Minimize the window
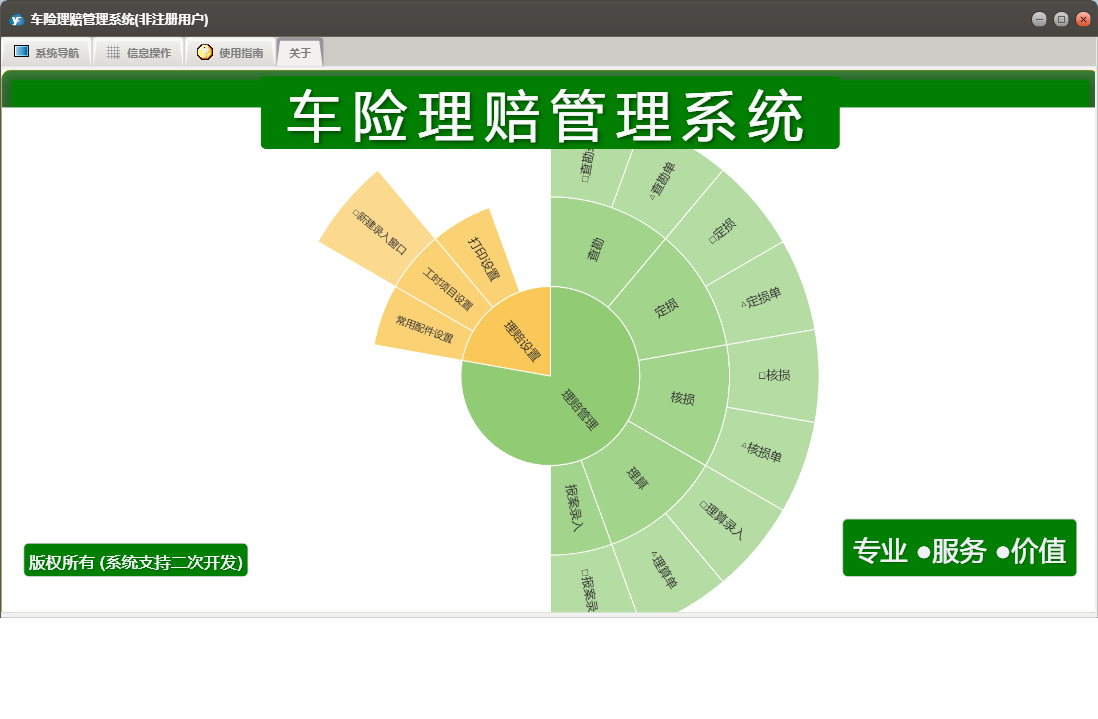1098x719 pixels. (1039, 20)
